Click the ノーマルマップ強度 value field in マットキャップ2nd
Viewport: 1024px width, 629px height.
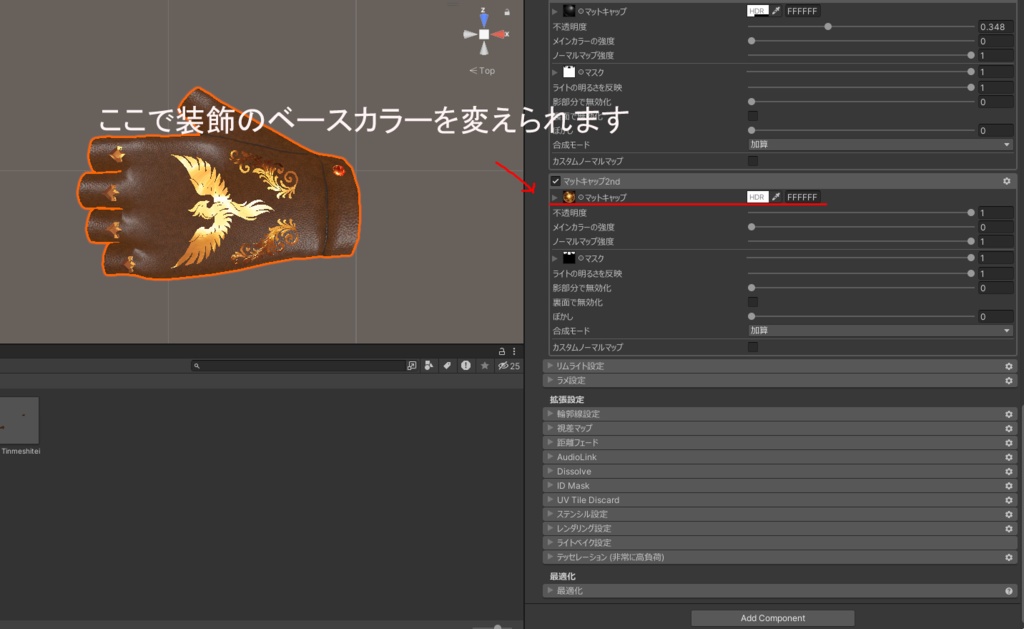click(x=995, y=242)
